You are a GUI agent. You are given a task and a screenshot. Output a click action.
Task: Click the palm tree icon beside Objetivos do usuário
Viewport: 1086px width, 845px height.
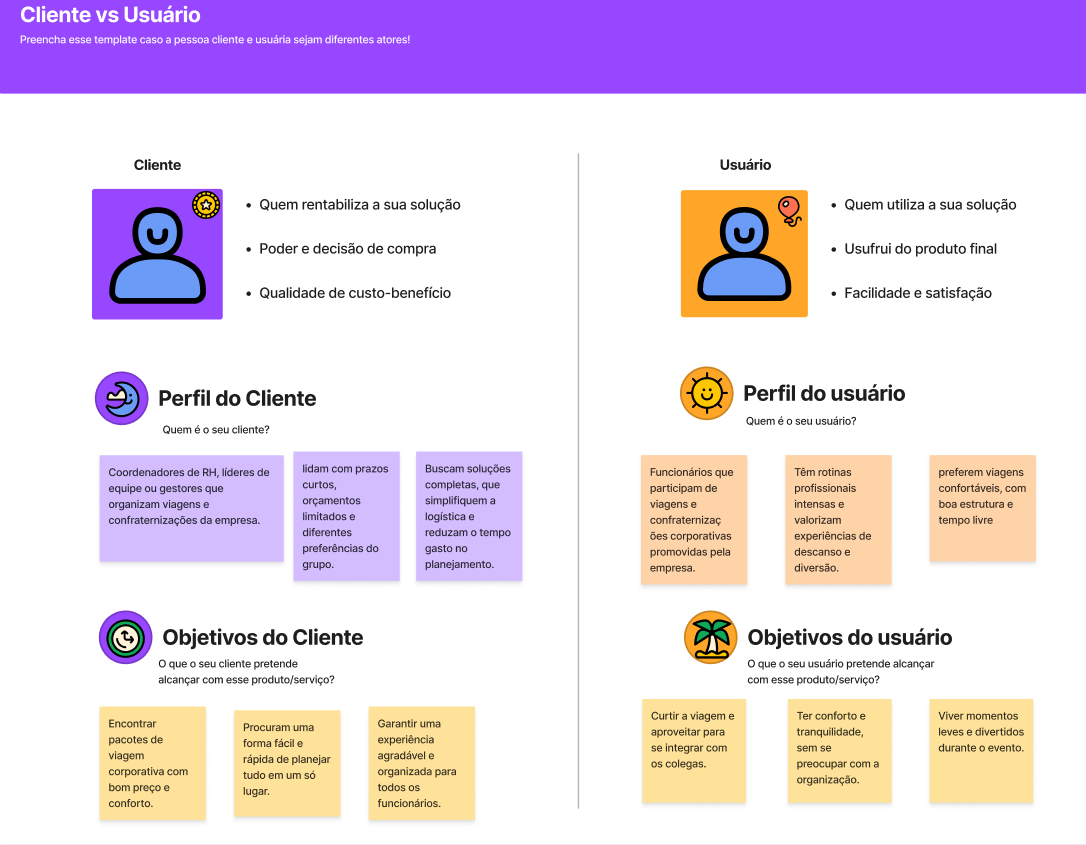pos(711,637)
